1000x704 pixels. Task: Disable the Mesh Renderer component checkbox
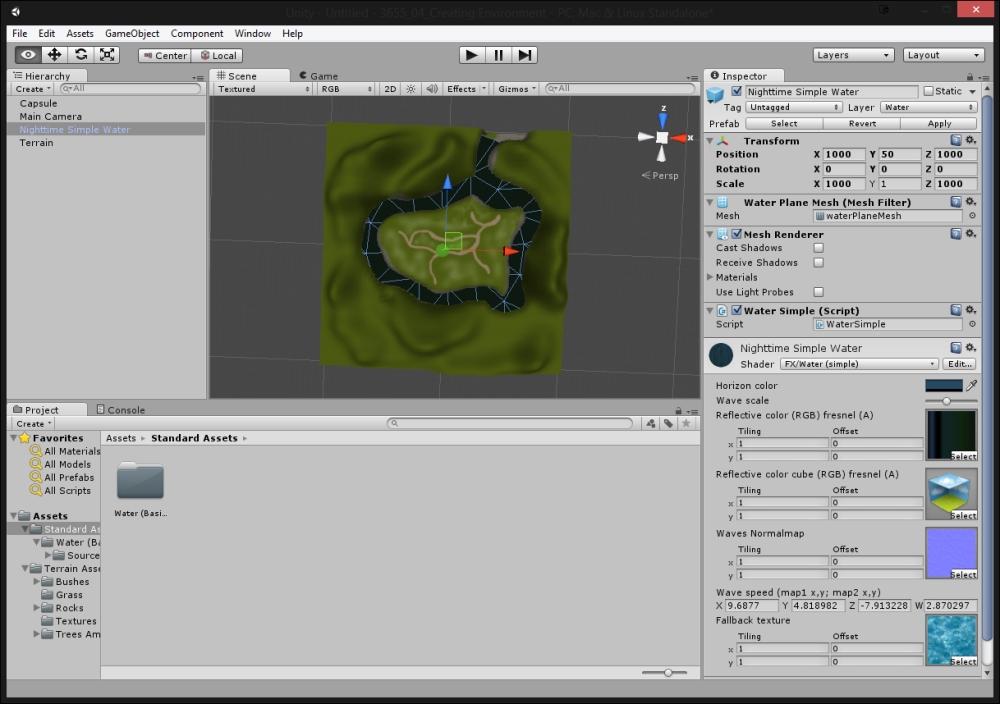(737, 234)
